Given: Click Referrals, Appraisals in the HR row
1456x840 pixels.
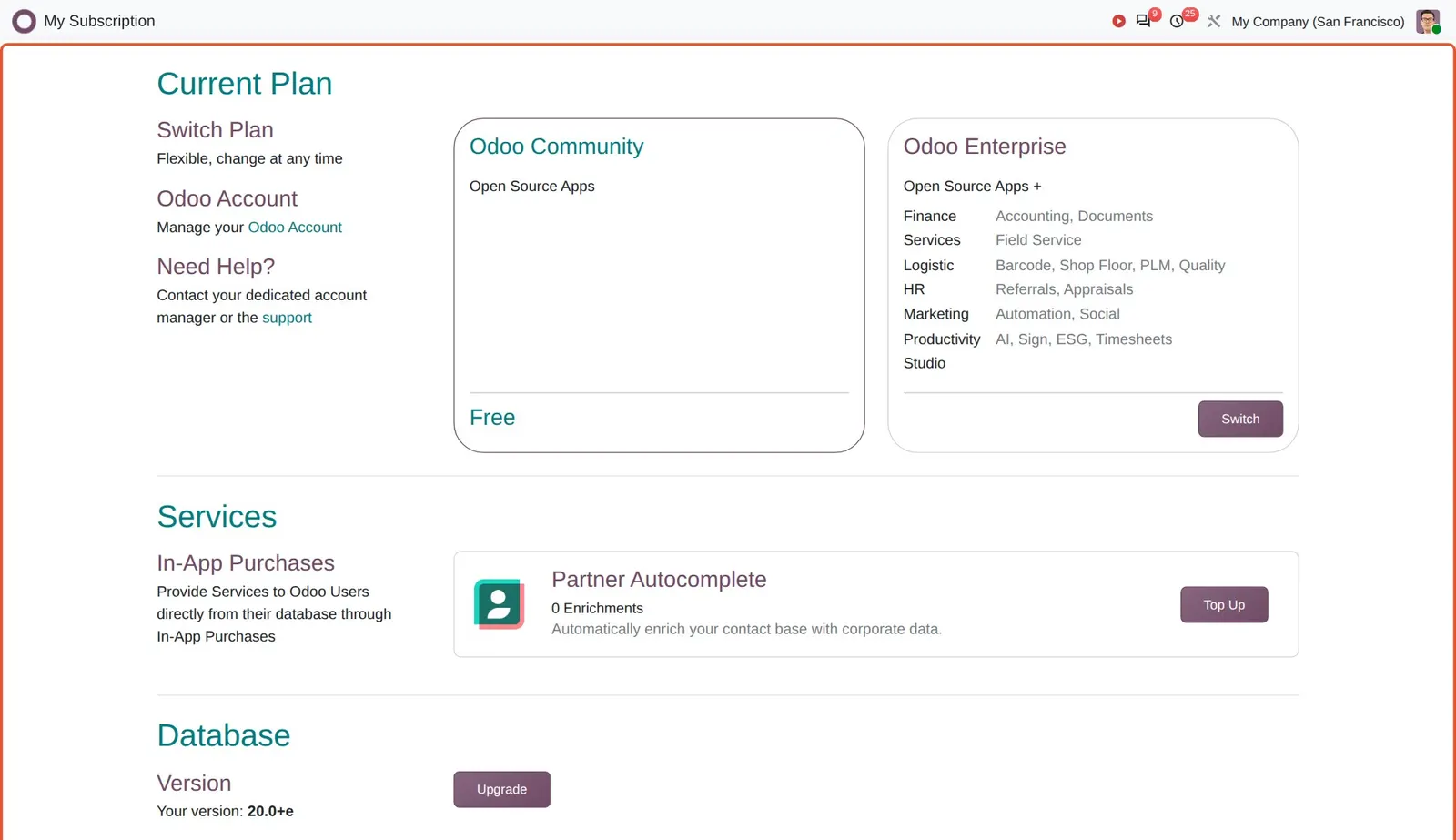Looking at the screenshot, I should (x=1064, y=289).
